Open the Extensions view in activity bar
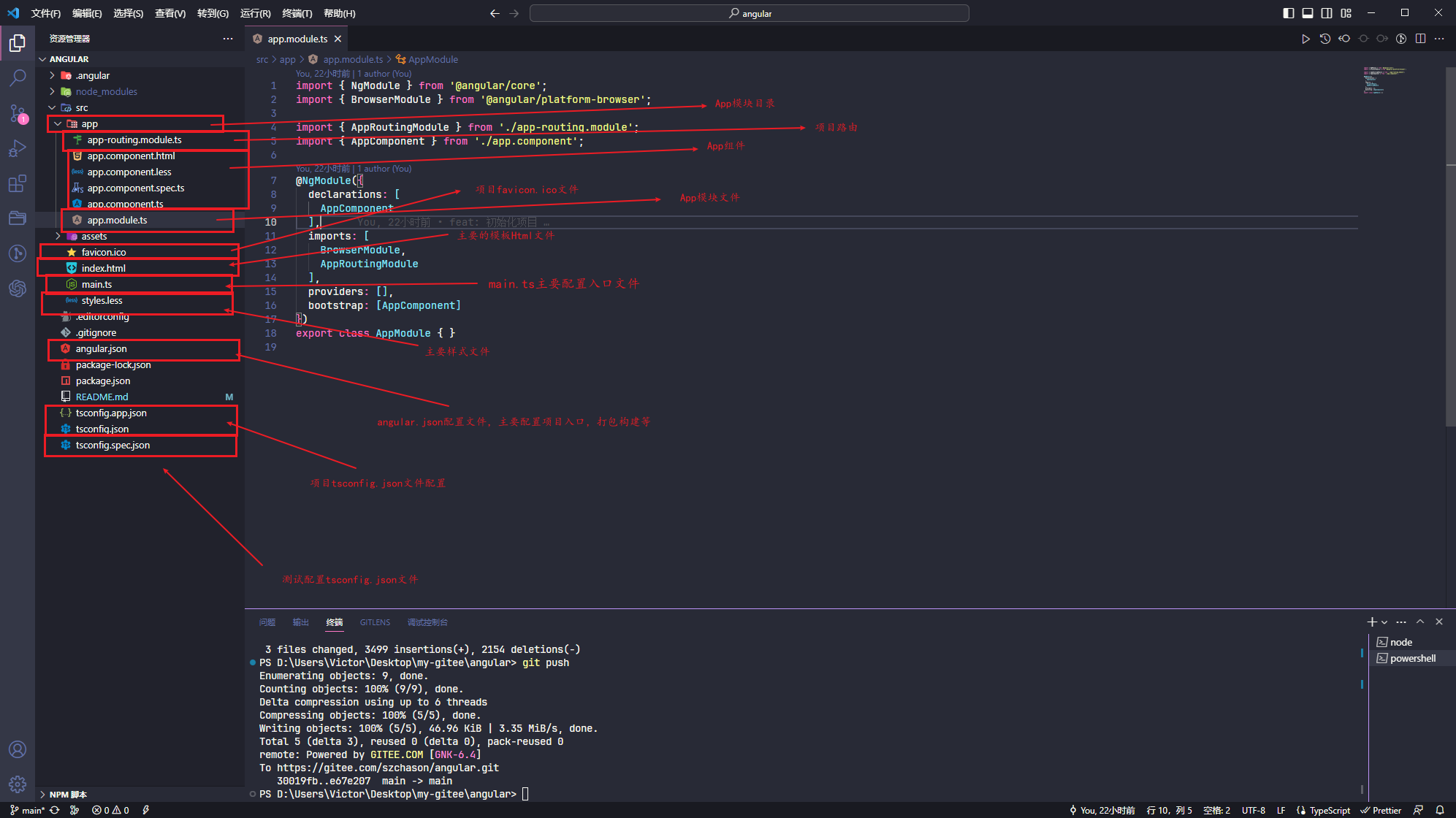Viewport: 1456px width, 818px height. [x=18, y=183]
